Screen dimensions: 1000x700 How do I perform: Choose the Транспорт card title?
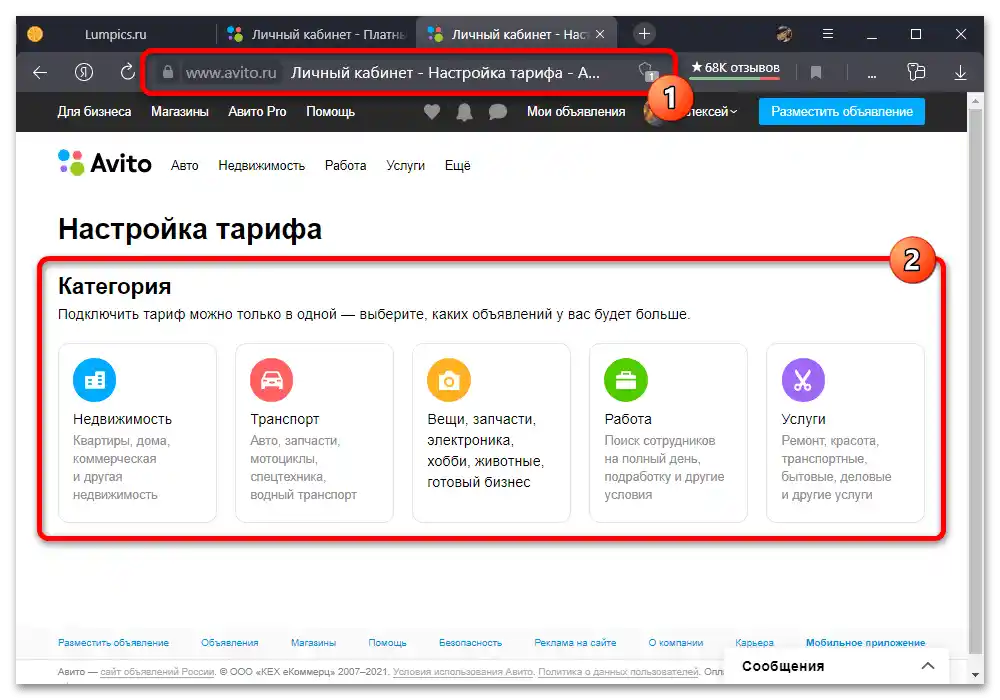pyautogui.click(x=284, y=419)
